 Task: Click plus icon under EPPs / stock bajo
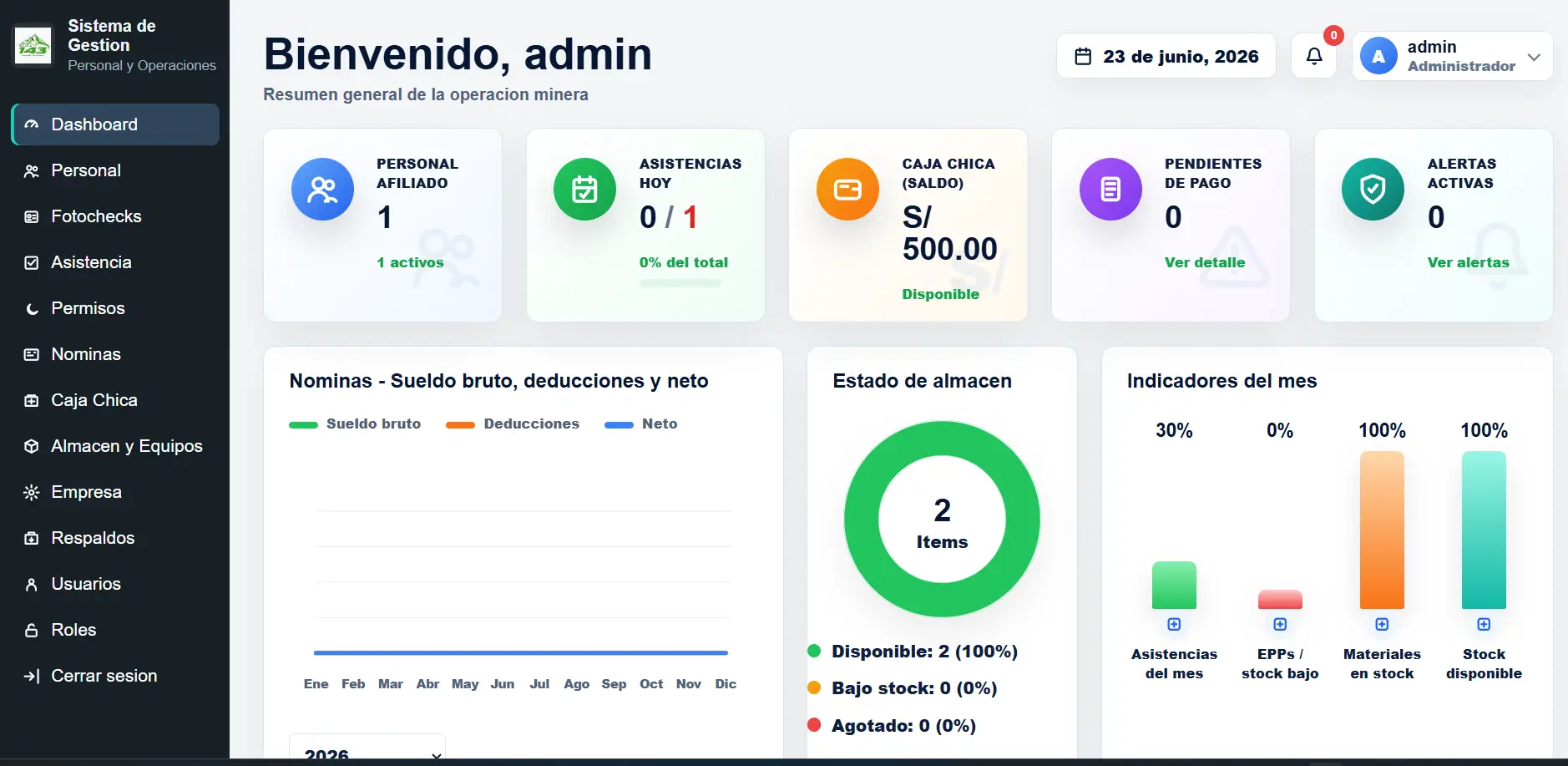[1280, 624]
